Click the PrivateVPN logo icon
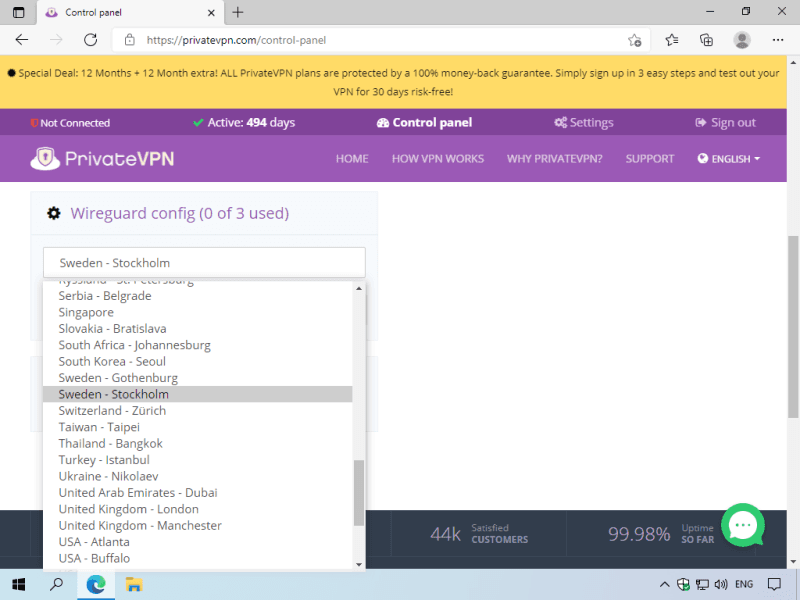 click(x=46, y=159)
